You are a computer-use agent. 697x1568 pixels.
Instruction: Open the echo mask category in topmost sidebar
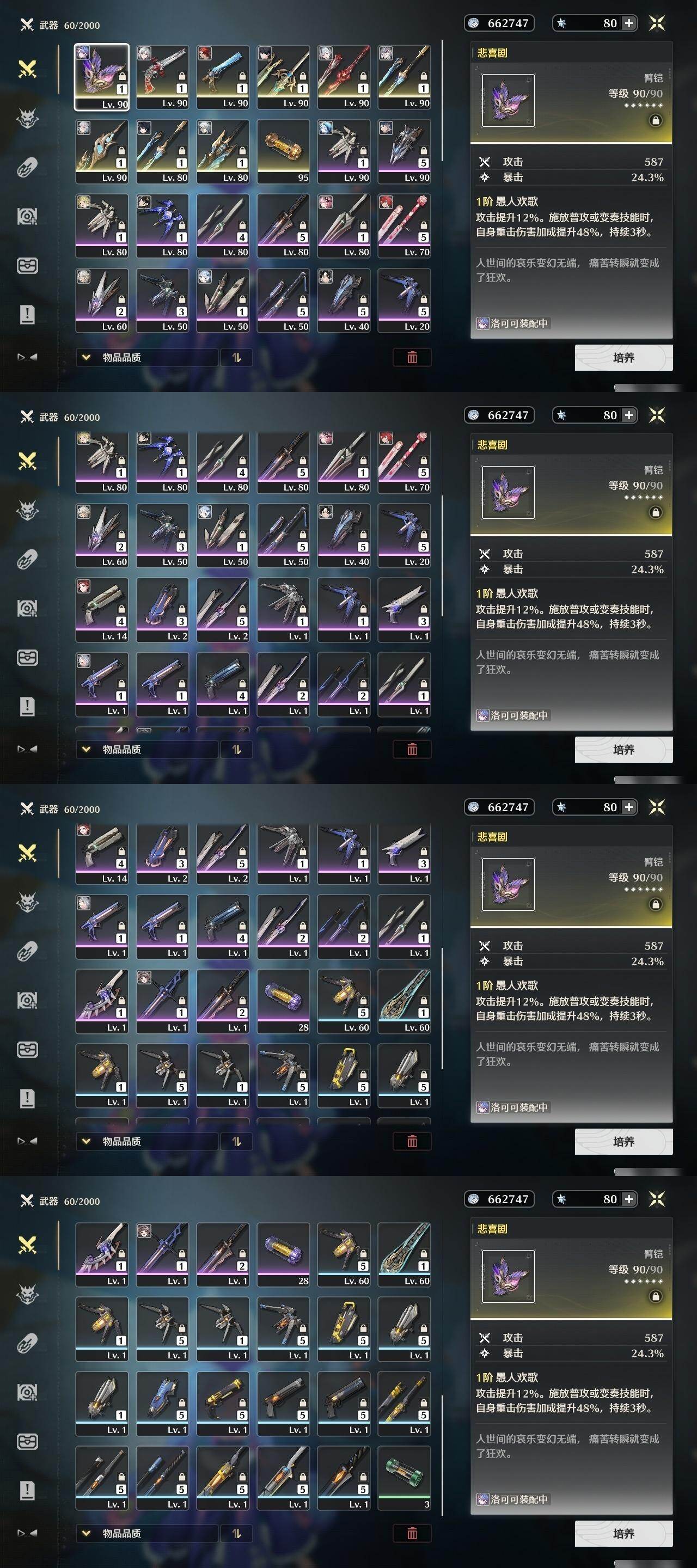(x=27, y=118)
